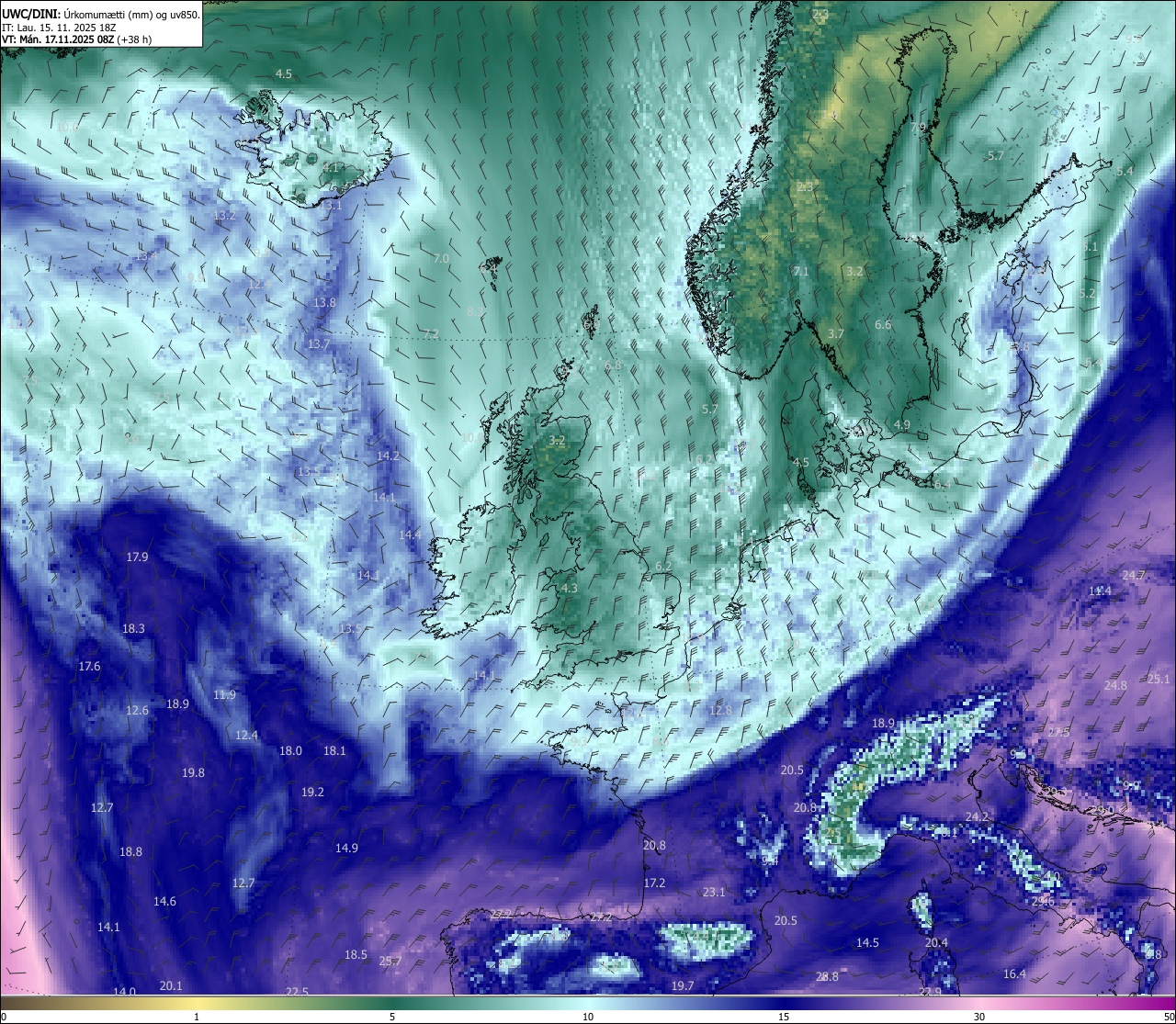Click the map value '5.4'
The width and height of the screenshot is (1176, 1024).
click(1125, 171)
